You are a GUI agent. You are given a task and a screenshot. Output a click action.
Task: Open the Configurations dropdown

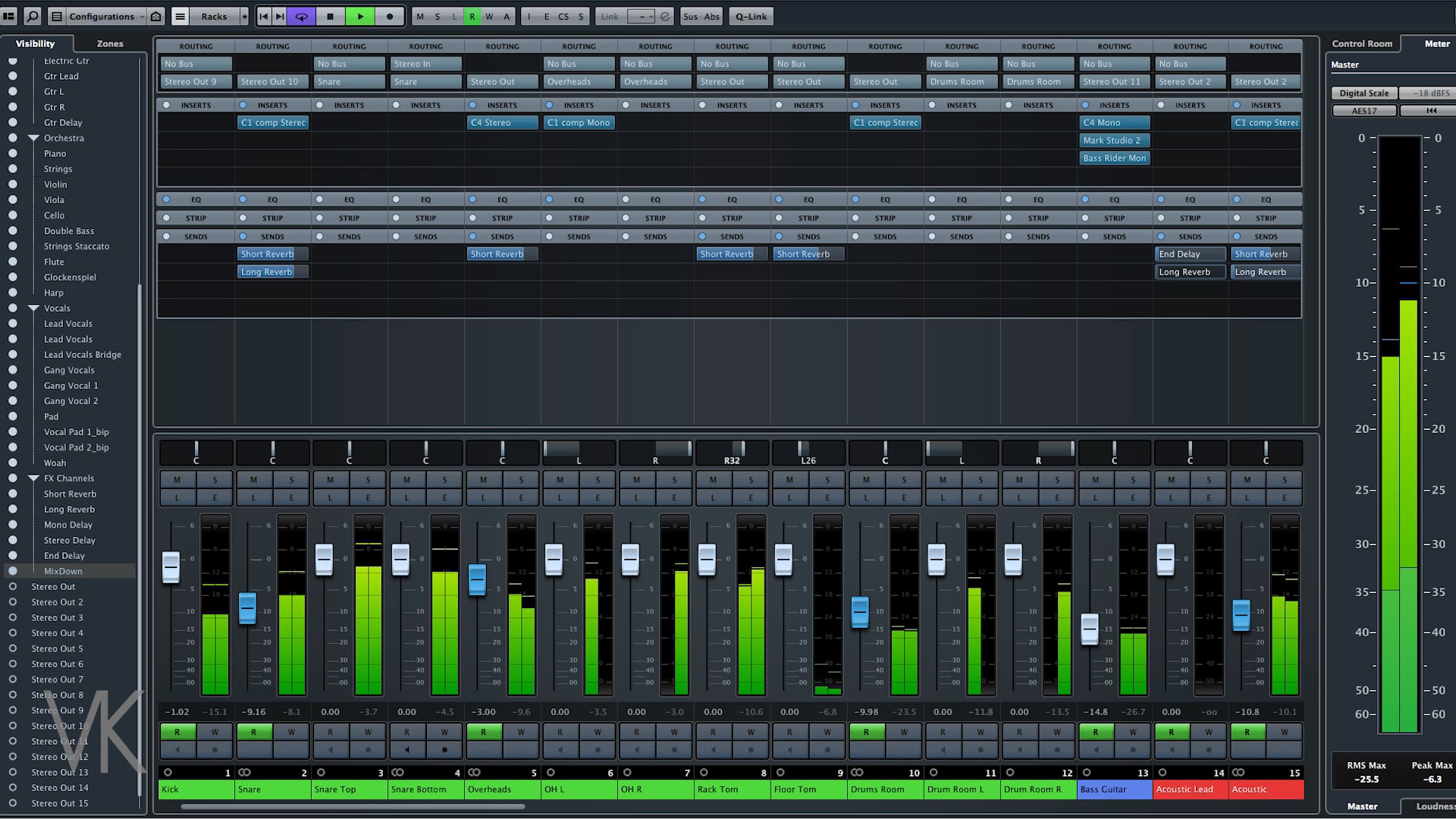click(x=101, y=16)
